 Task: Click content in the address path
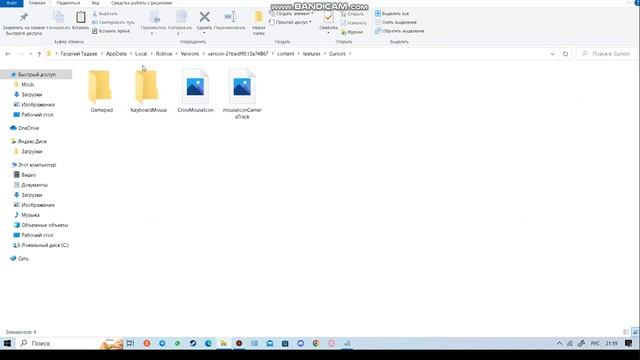286,54
